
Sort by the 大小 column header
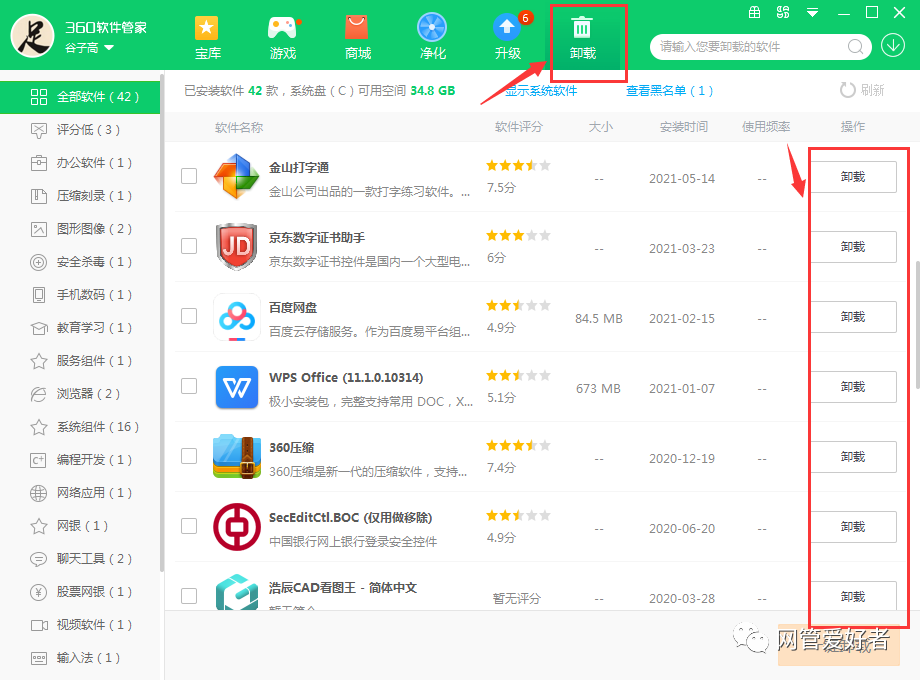coord(600,127)
